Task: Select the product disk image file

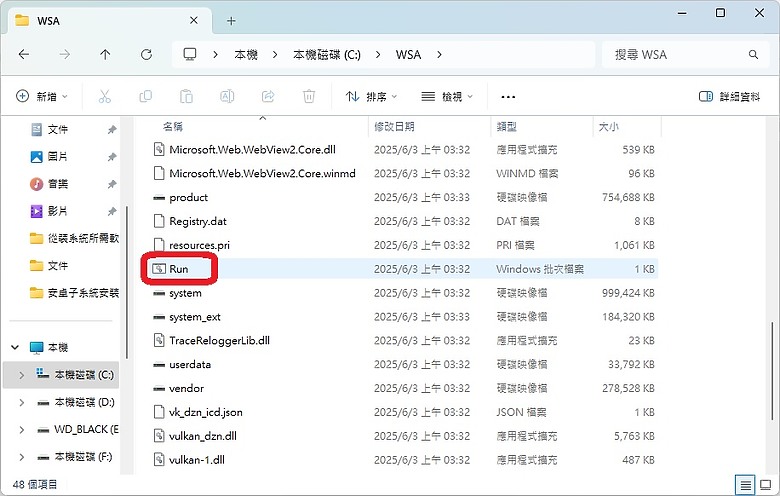Action: (189, 198)
